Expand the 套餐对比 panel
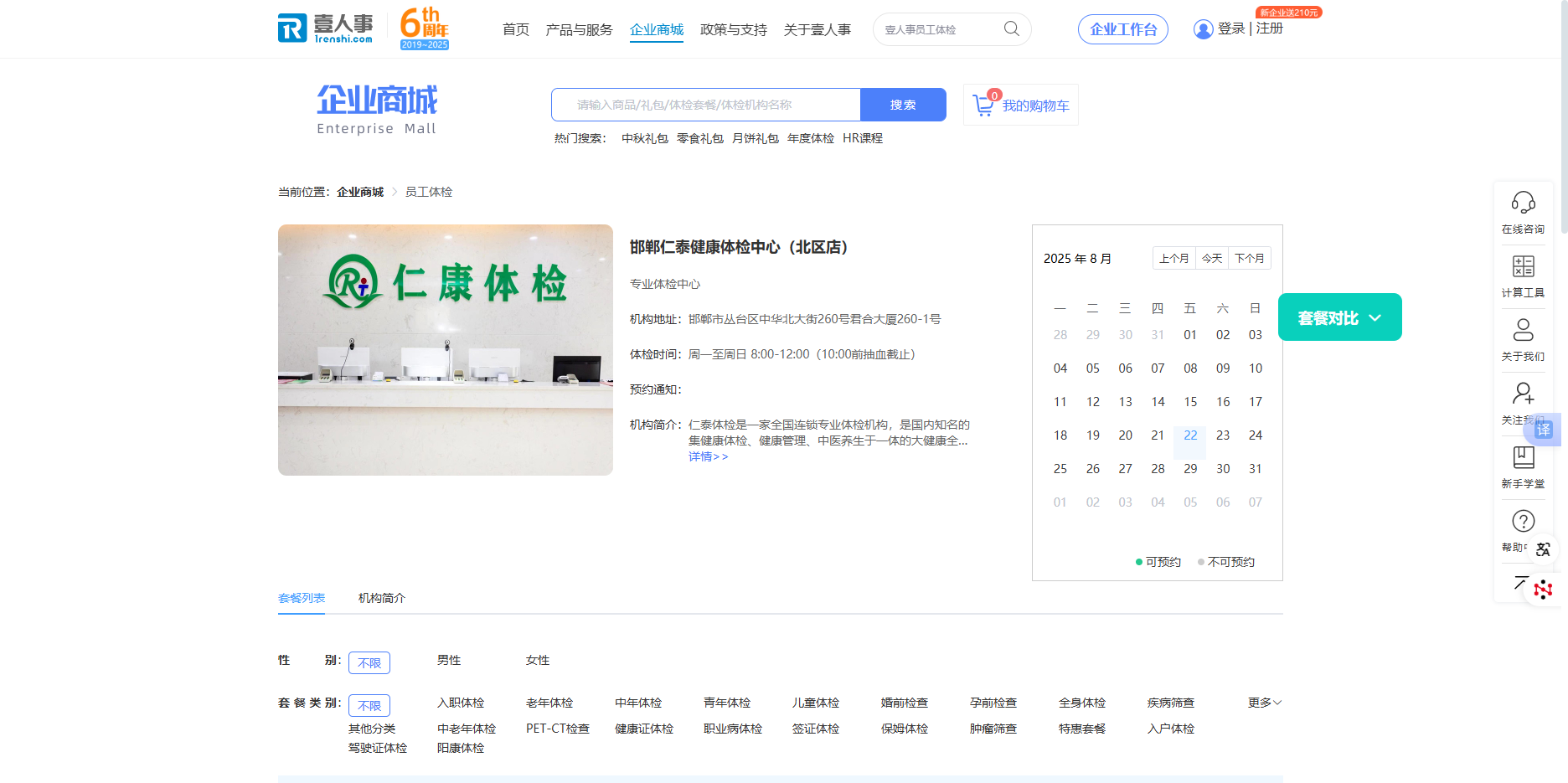 tap(1339, 317)
